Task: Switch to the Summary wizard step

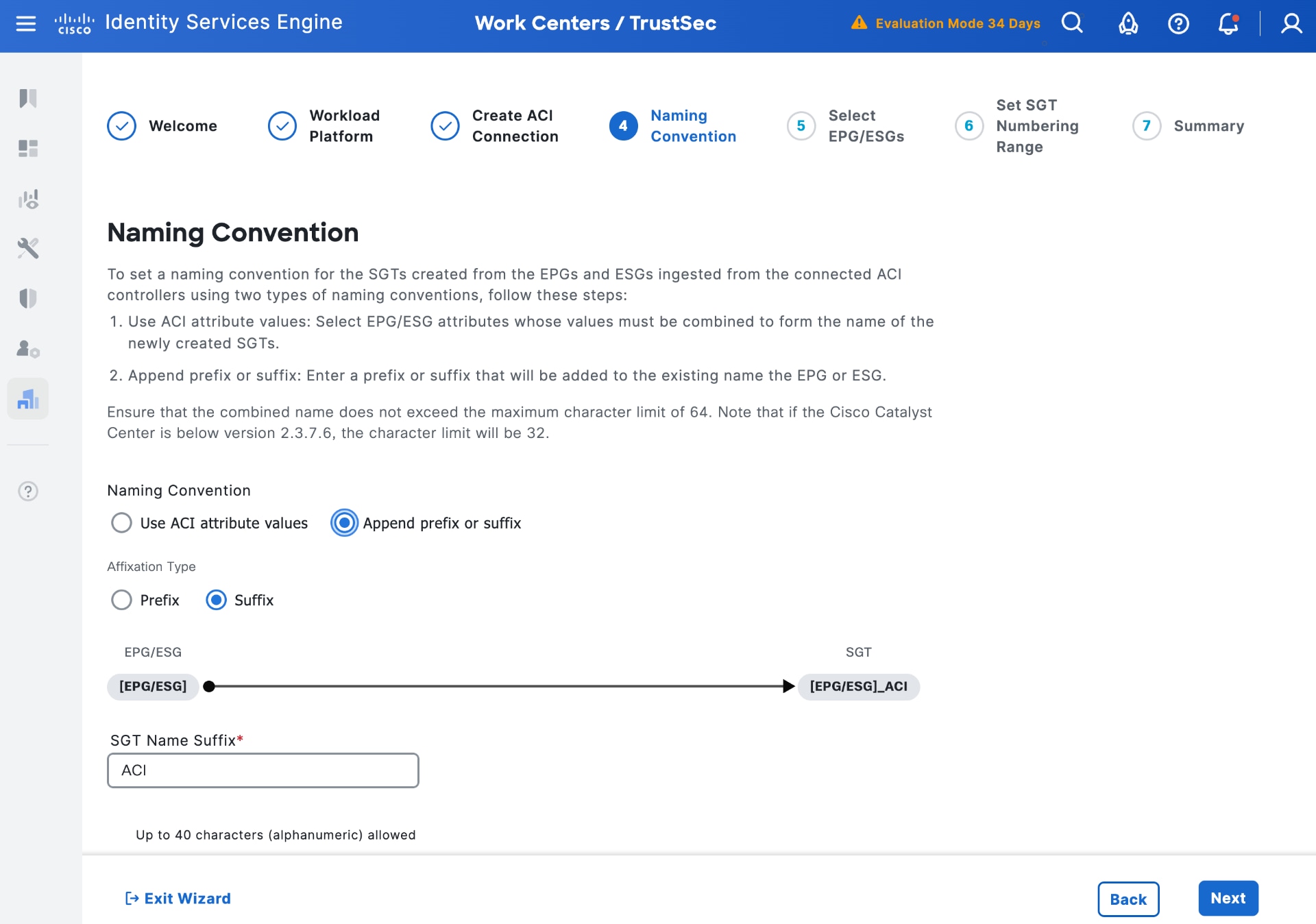Action: coord(1189,125)
